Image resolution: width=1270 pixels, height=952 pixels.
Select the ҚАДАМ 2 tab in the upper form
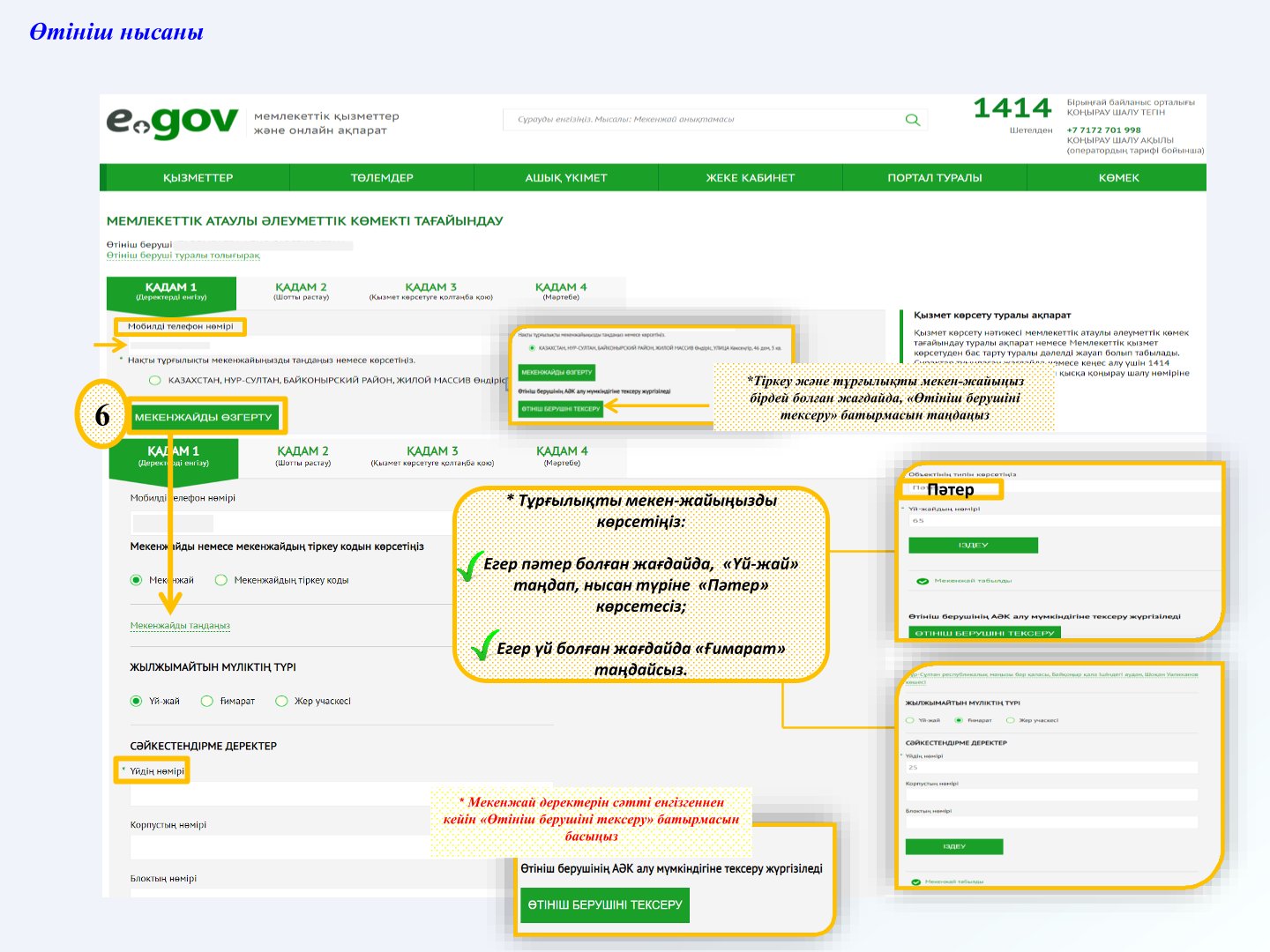pos(301,292)
